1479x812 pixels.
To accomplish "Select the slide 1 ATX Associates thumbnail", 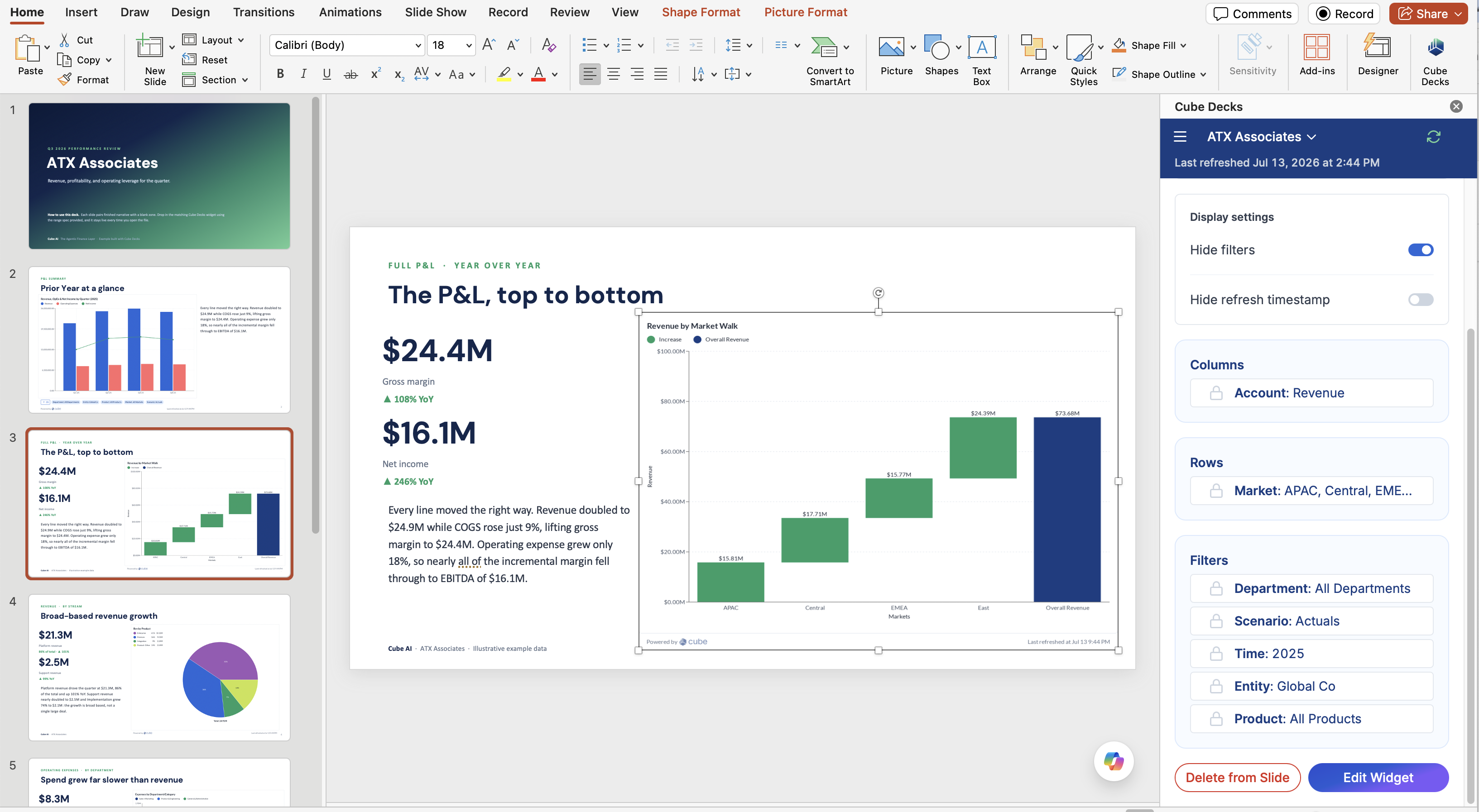I will click(x=159, y=176).
